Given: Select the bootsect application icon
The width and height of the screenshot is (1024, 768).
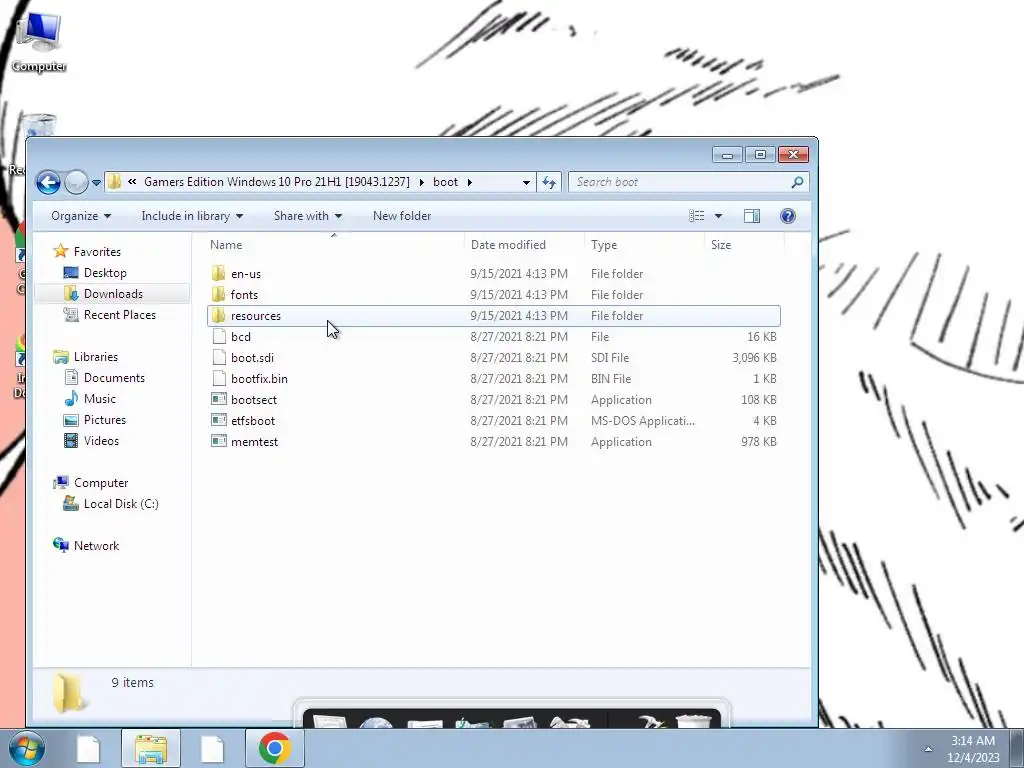Looking at the screenshot, I should (x=219, y=399).
